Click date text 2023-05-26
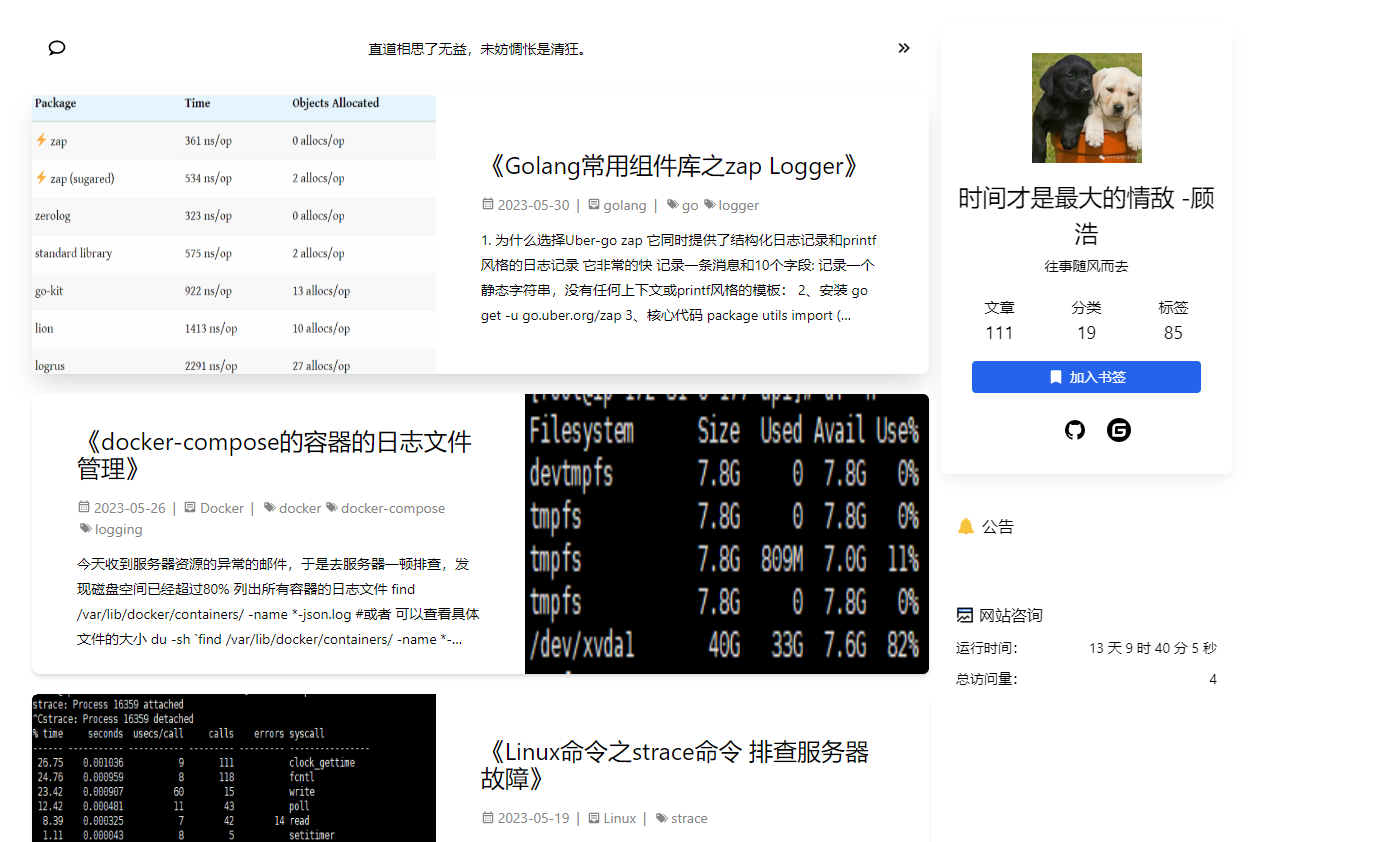1397x842 pixels. 130,508
